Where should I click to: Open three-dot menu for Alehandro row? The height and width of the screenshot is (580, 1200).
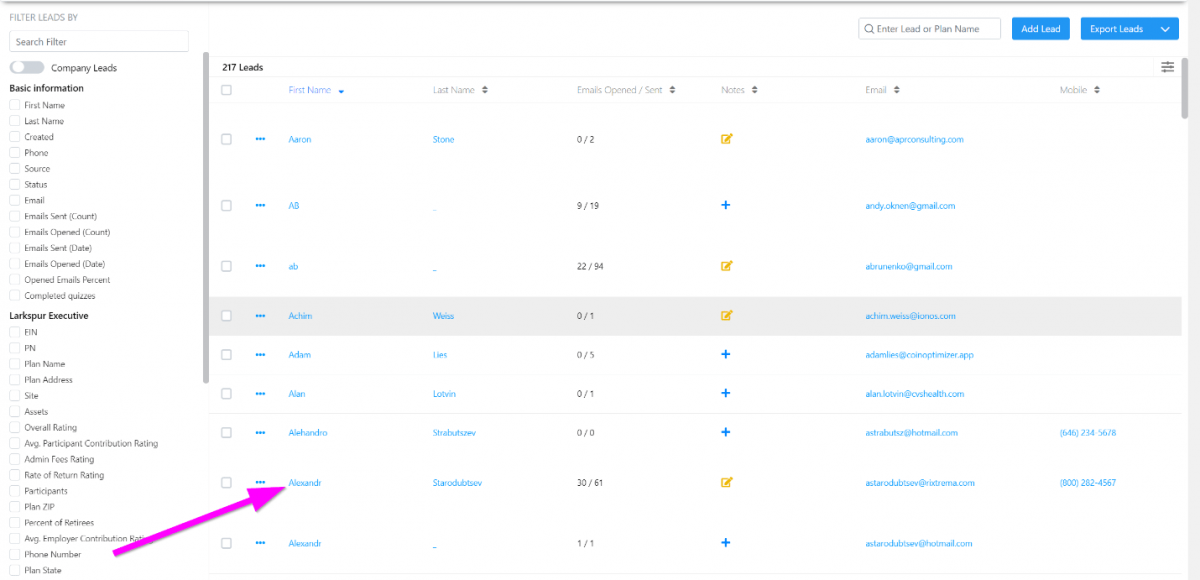point(260,433)
